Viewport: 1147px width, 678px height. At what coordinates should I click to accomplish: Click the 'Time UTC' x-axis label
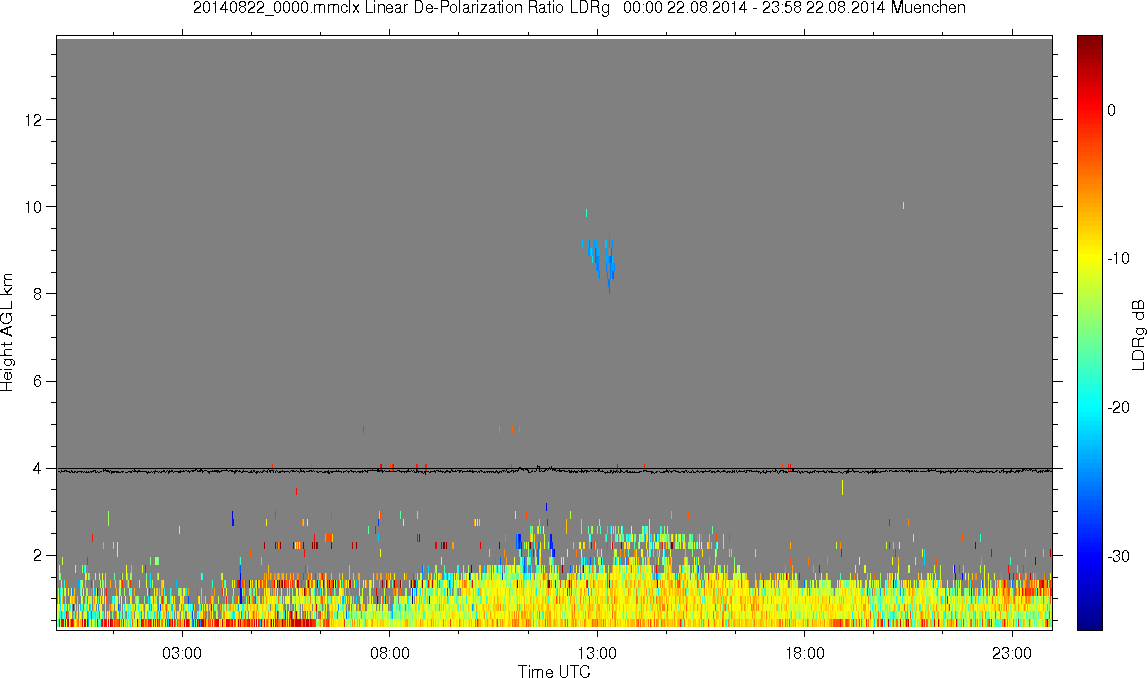click(x=554, y=671)
